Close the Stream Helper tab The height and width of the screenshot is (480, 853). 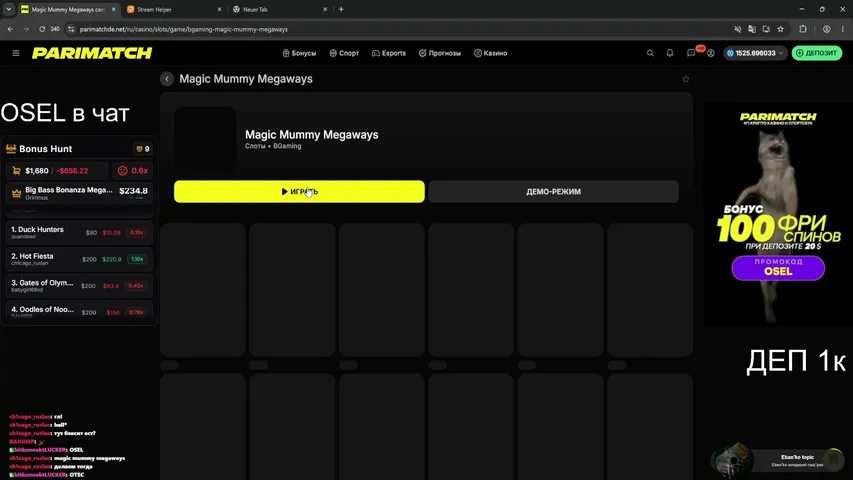[219, 9]
